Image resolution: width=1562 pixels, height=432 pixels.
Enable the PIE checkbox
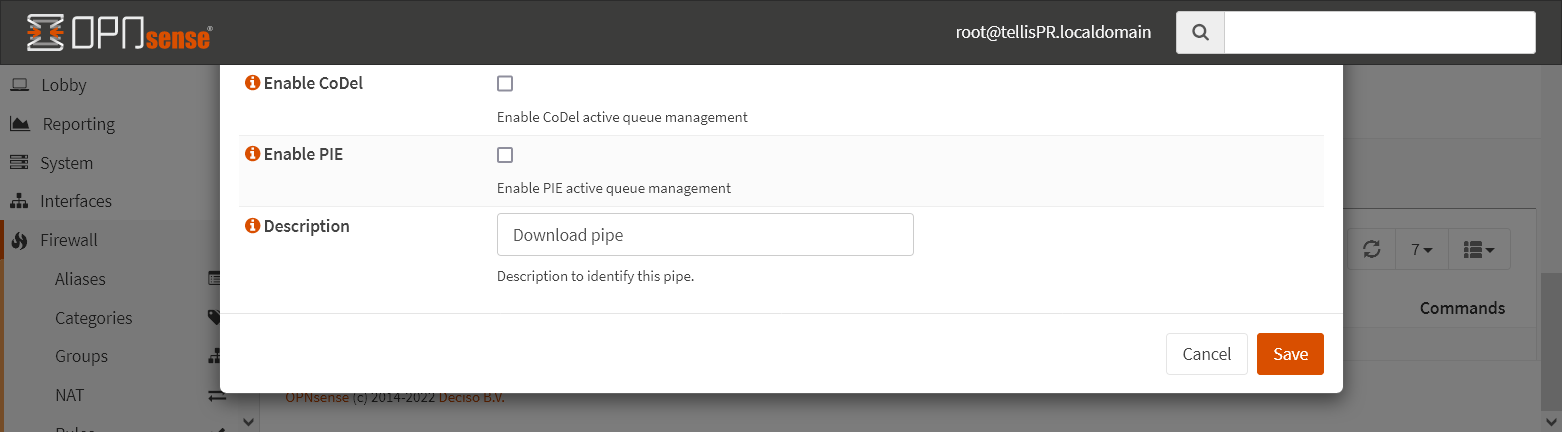pos(505,155)
